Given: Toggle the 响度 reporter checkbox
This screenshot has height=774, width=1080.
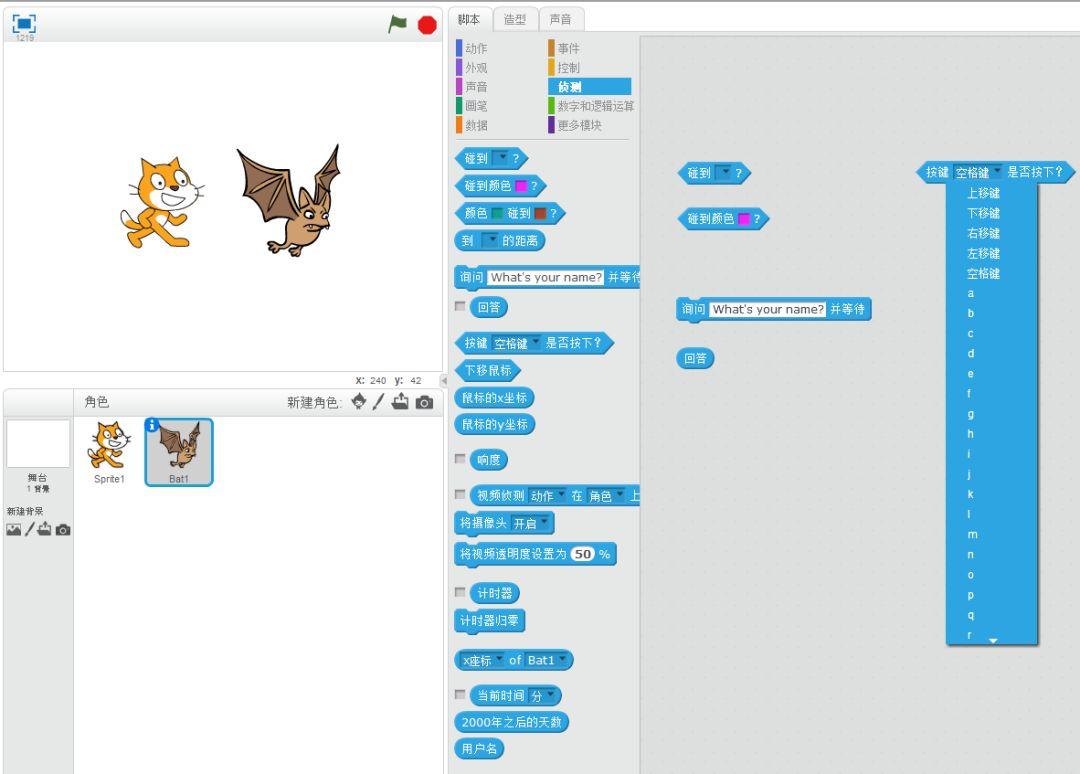Looking at the screenshot, I should pos(460,459).
